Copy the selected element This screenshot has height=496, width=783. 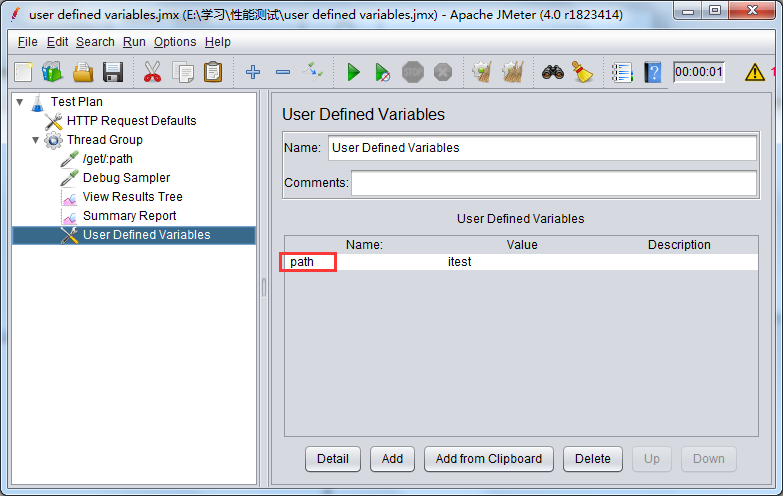[x=183, y=72]
